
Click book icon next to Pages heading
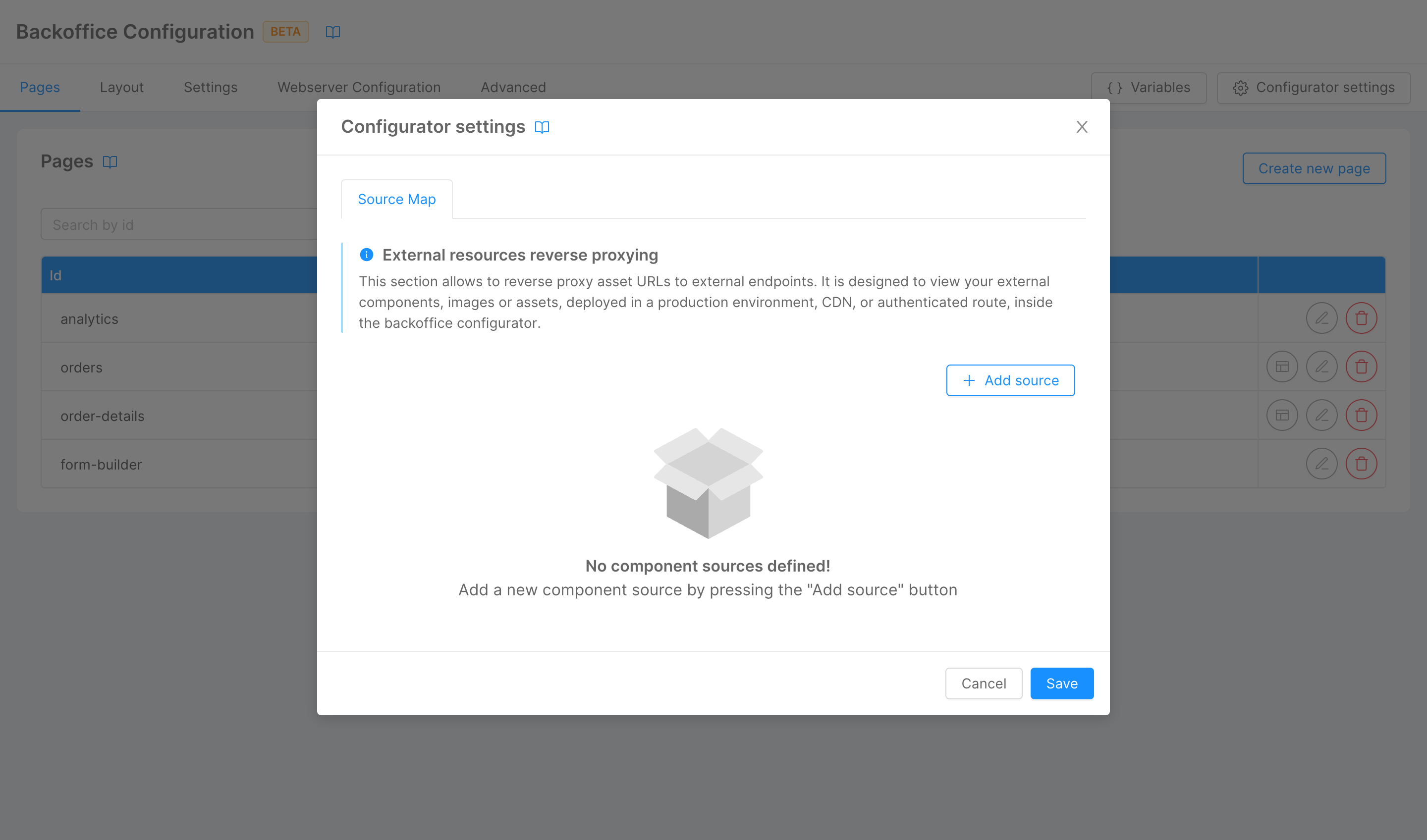[x=110, y=162]
